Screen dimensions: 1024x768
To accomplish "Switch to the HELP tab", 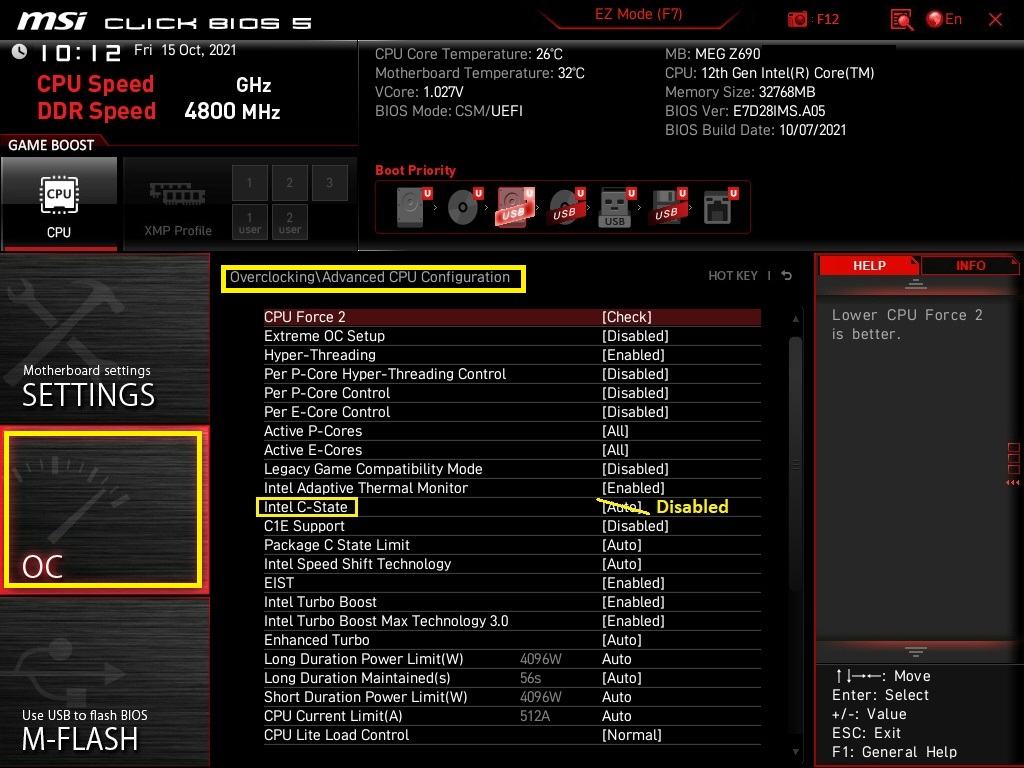I will pyautogui.click(x=869, y=265).
